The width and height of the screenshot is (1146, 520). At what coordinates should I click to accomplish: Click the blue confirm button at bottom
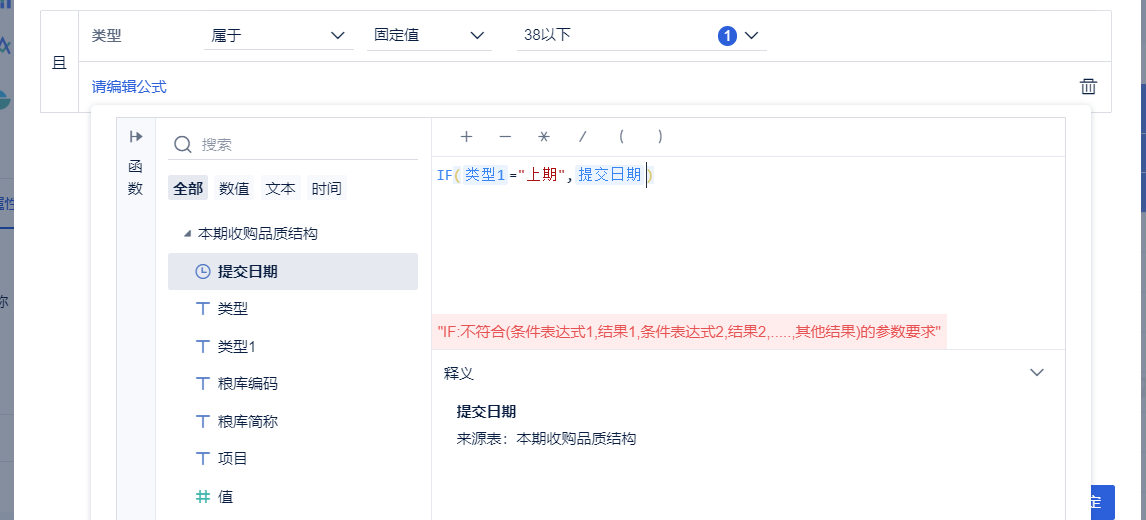click(1101, 502)
